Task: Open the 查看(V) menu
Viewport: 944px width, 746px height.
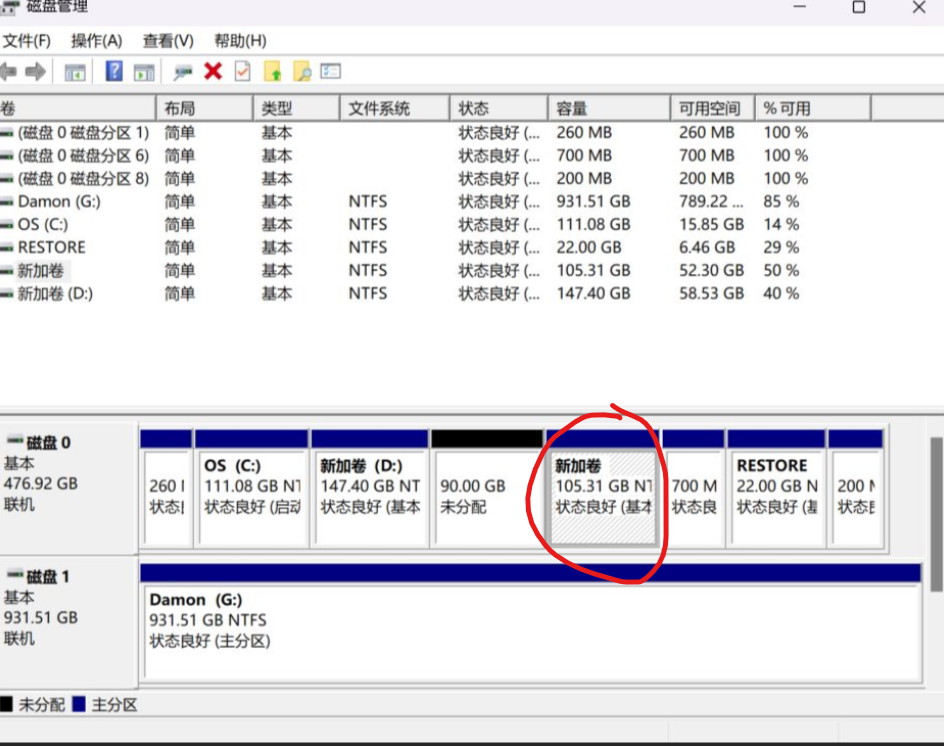Action: [x=168, y=41]
